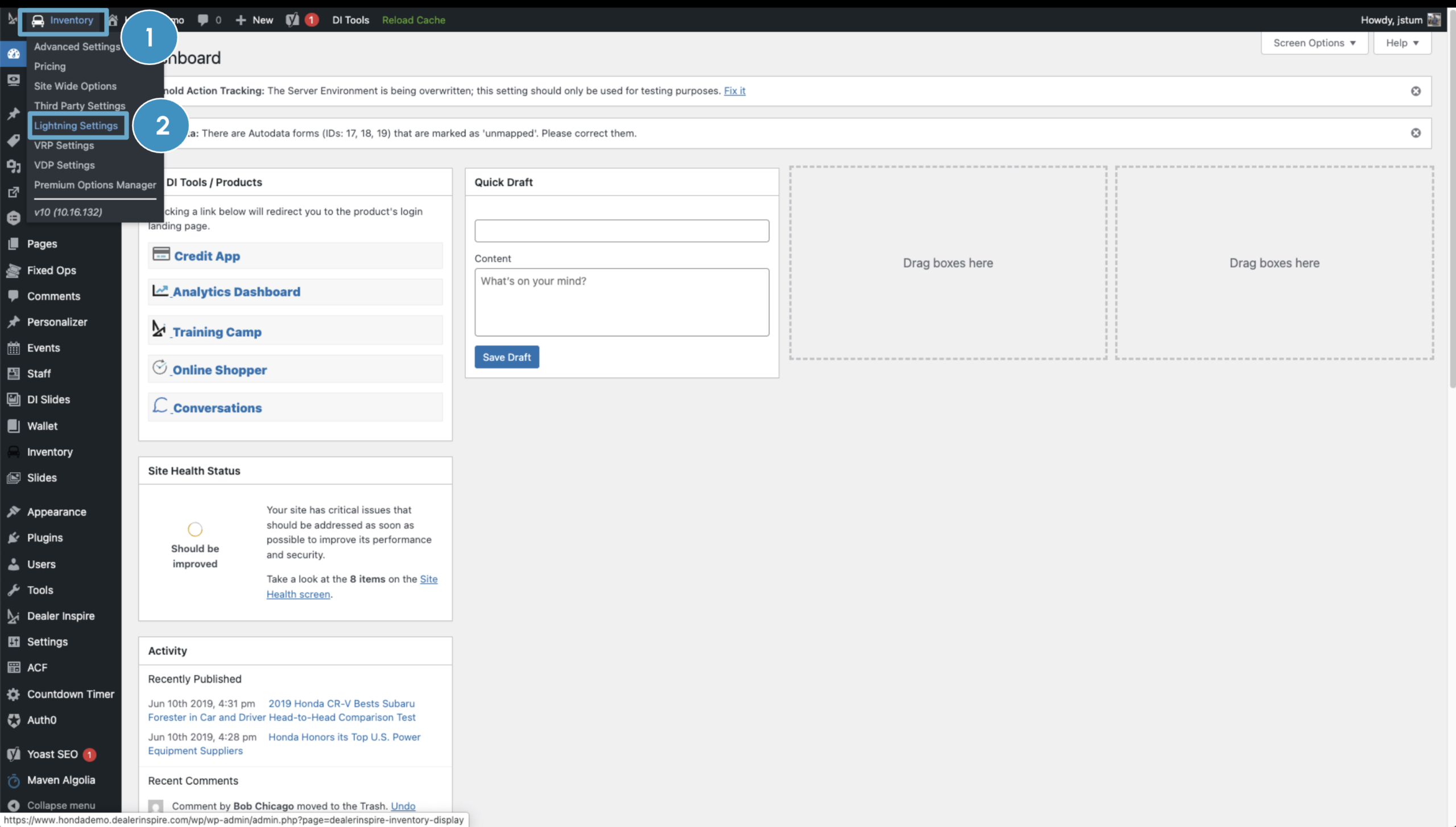Click the Tools wrench icon in sidebar
Screen dimensions: 1456x827
pos(14,590)
